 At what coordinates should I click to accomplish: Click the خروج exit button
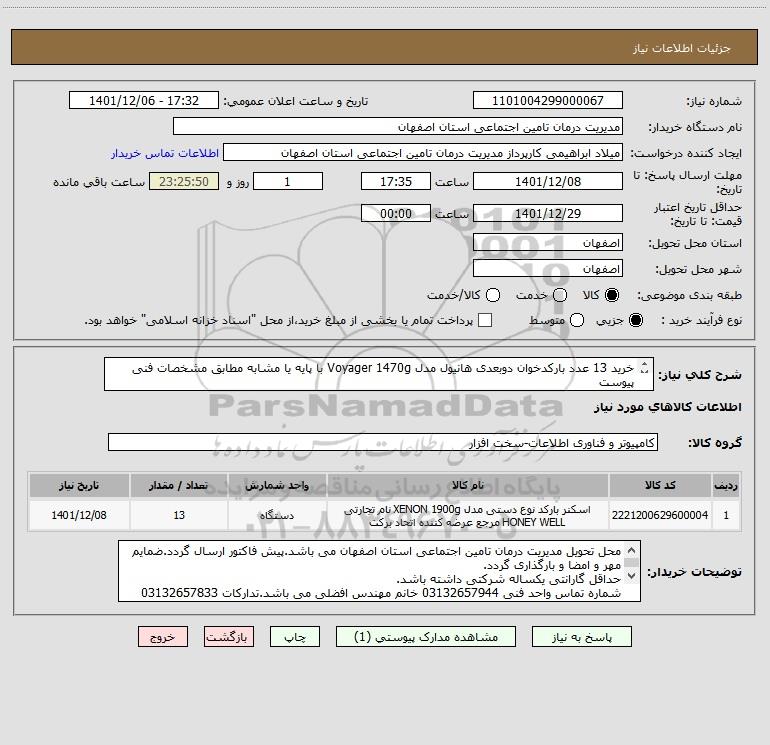click(x=163, y=637)
